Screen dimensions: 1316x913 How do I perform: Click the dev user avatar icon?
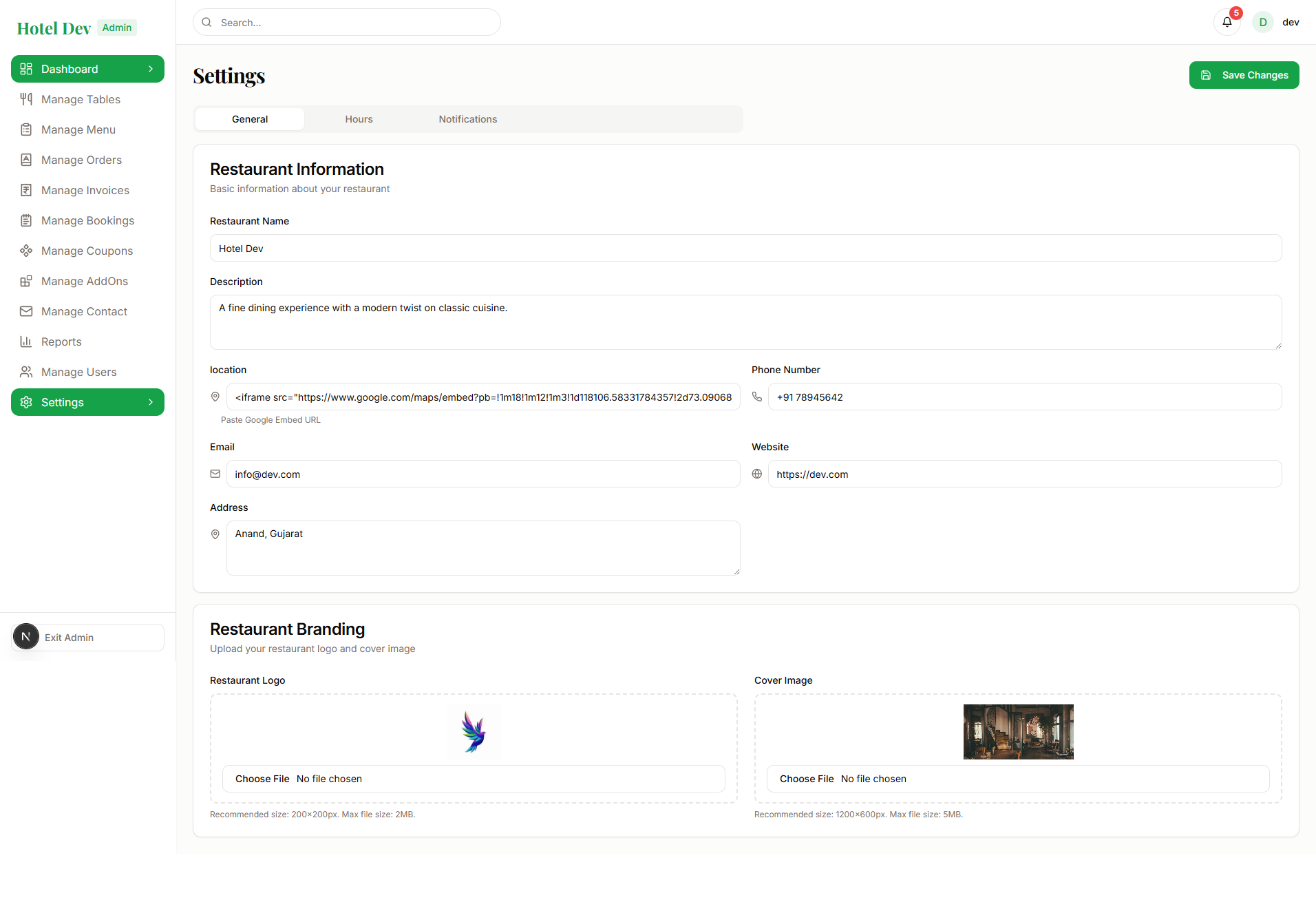pyautogui.click(x=1262, y=22)
